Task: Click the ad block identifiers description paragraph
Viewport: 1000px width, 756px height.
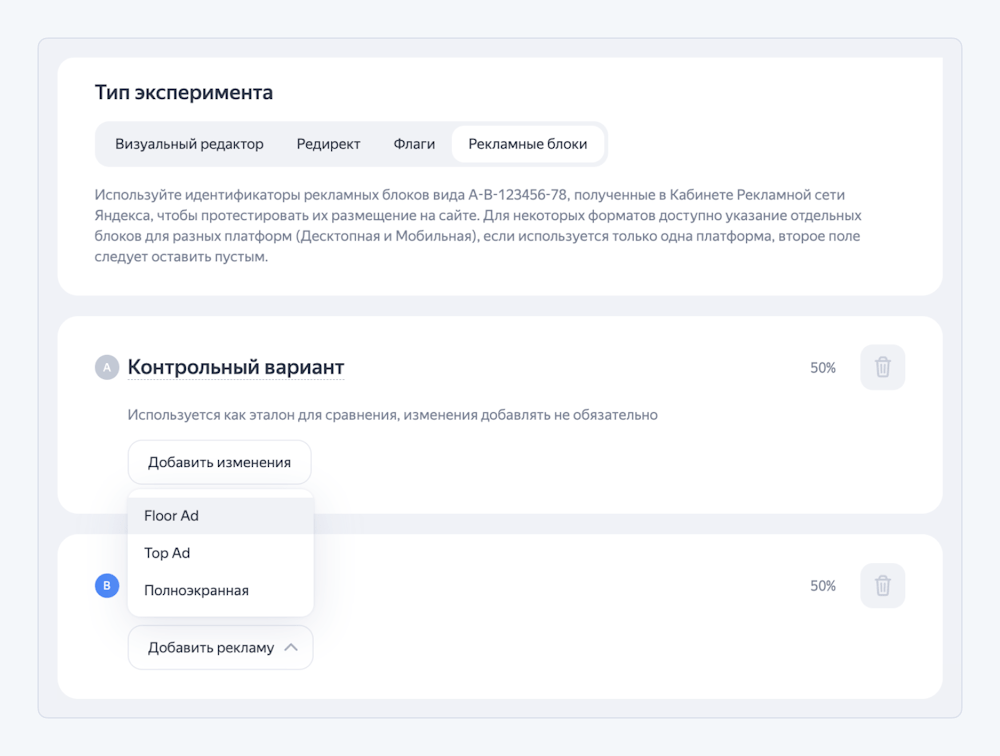Action: (x=478, y=225)
